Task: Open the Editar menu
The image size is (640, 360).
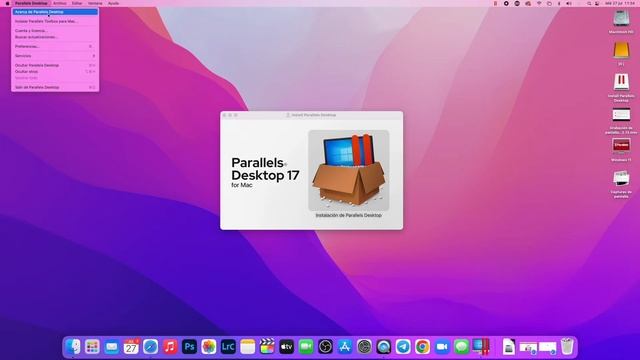Action: click(77, 3)
